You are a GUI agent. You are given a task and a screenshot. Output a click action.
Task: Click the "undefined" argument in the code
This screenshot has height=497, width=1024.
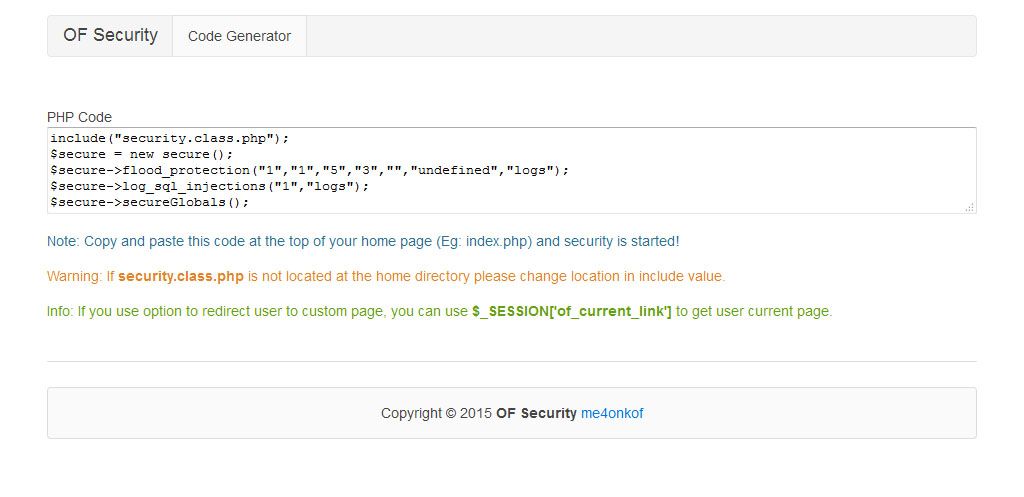(x=453, y=170)
